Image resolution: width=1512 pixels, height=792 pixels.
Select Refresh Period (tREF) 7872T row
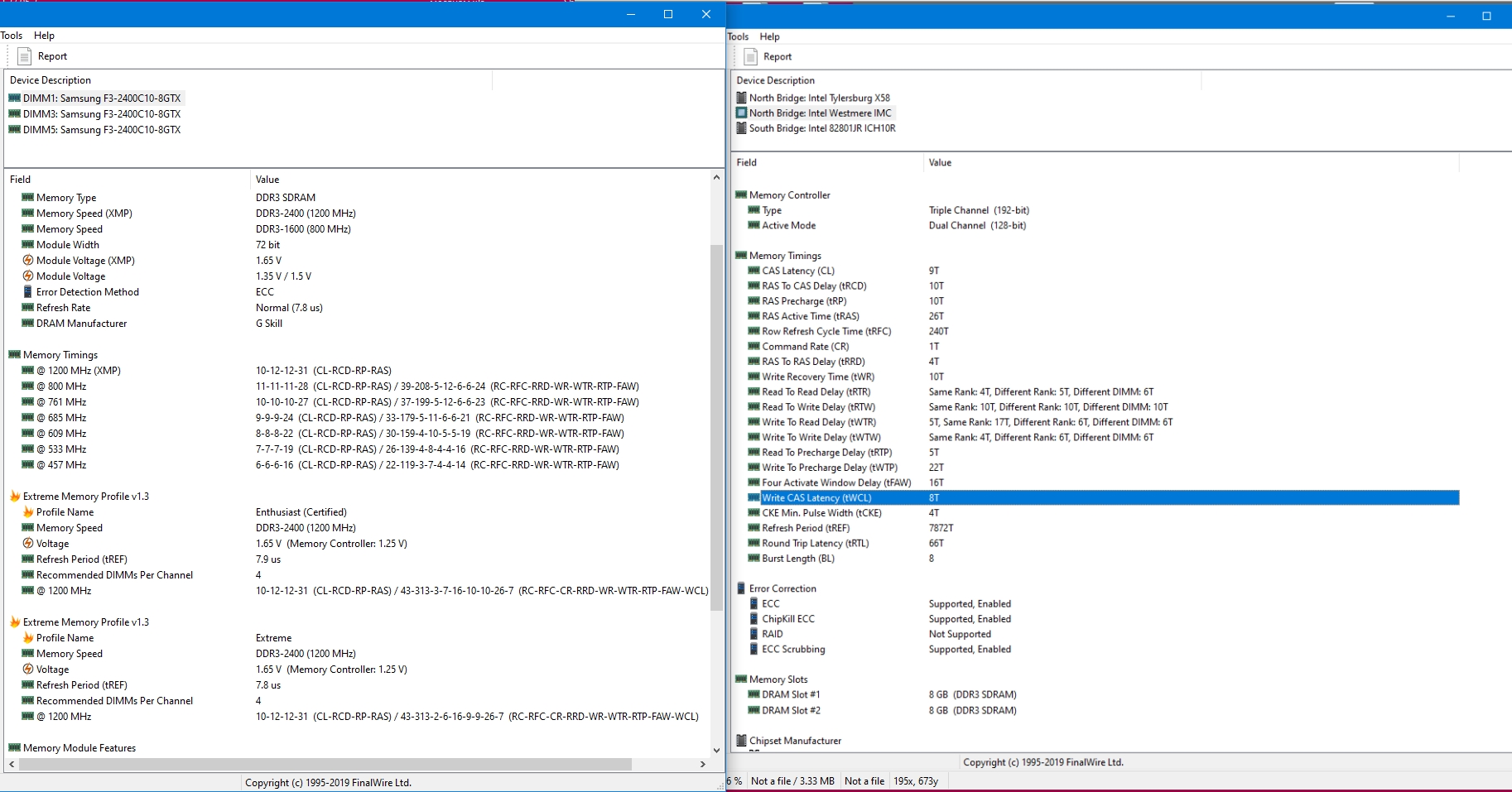(x=1103, y=528)
